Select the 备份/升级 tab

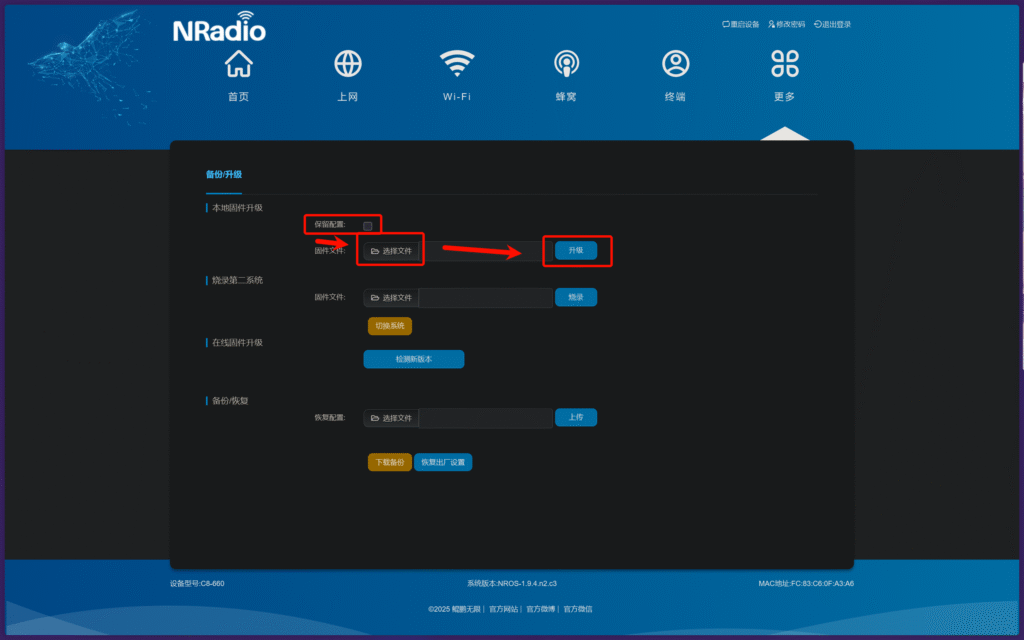[x=224, y=175]
